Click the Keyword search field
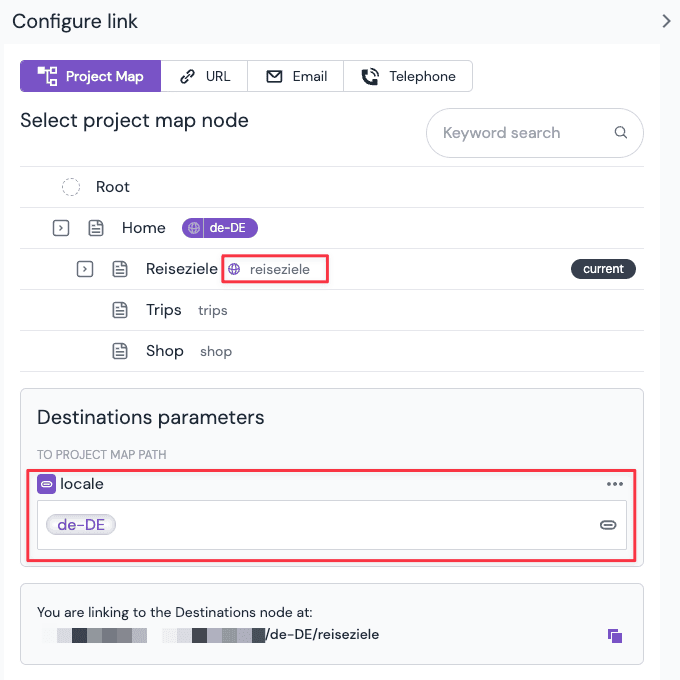Screen dimensions: 680x680 pyautogui.click(x=520, y=133)
